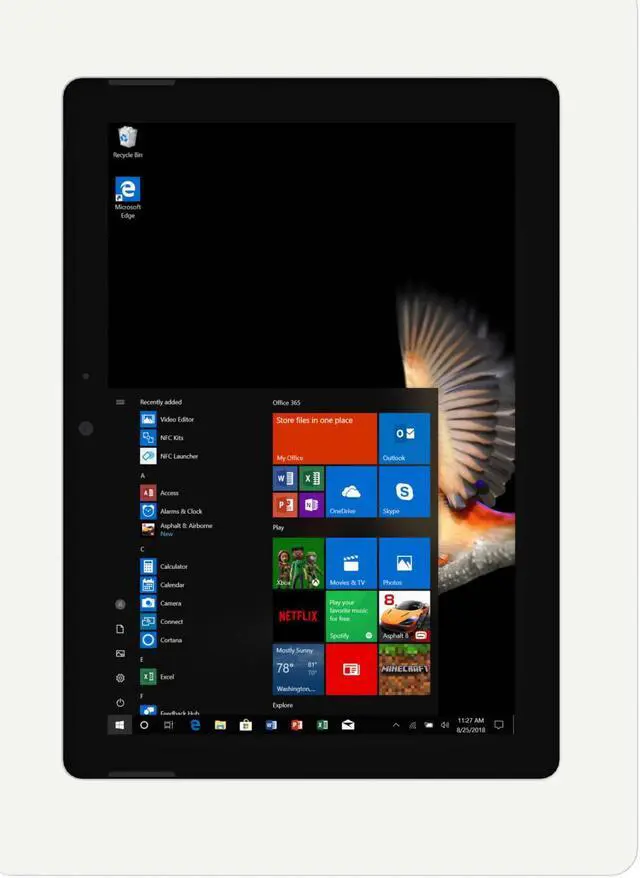Open the volume control in system tray

(x=445, y=725)
